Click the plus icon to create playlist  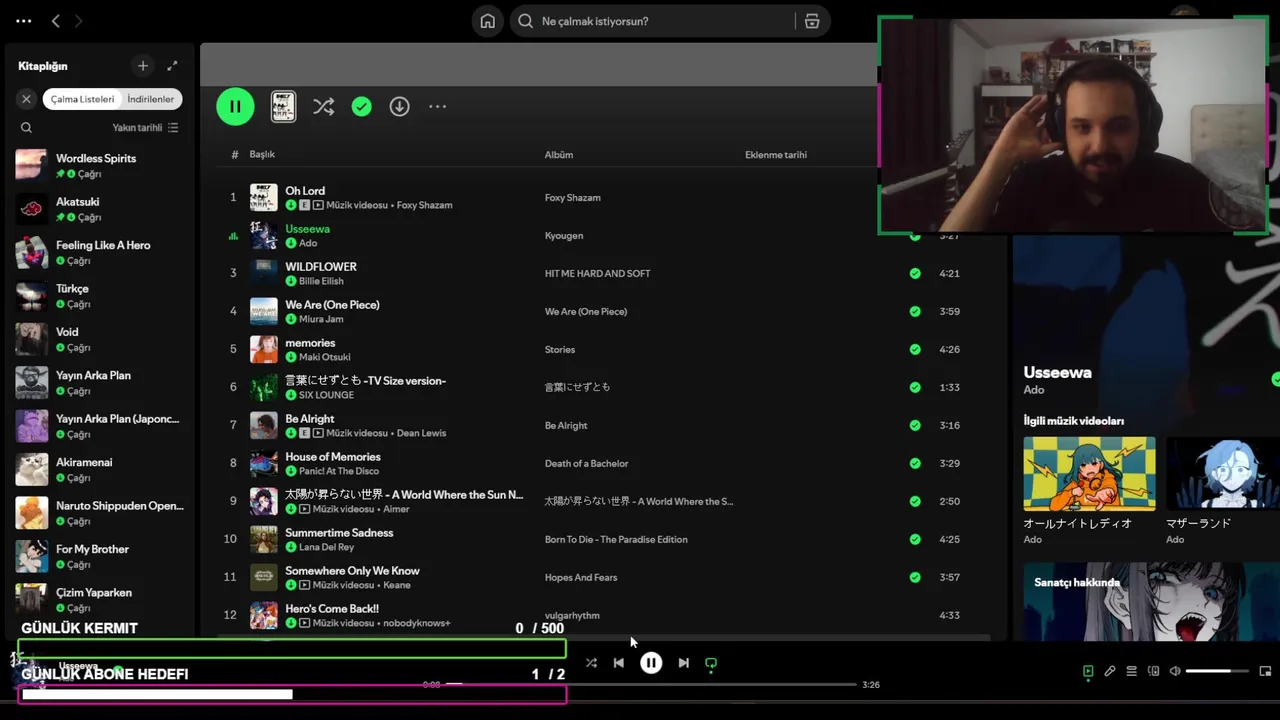pos(143,66)
